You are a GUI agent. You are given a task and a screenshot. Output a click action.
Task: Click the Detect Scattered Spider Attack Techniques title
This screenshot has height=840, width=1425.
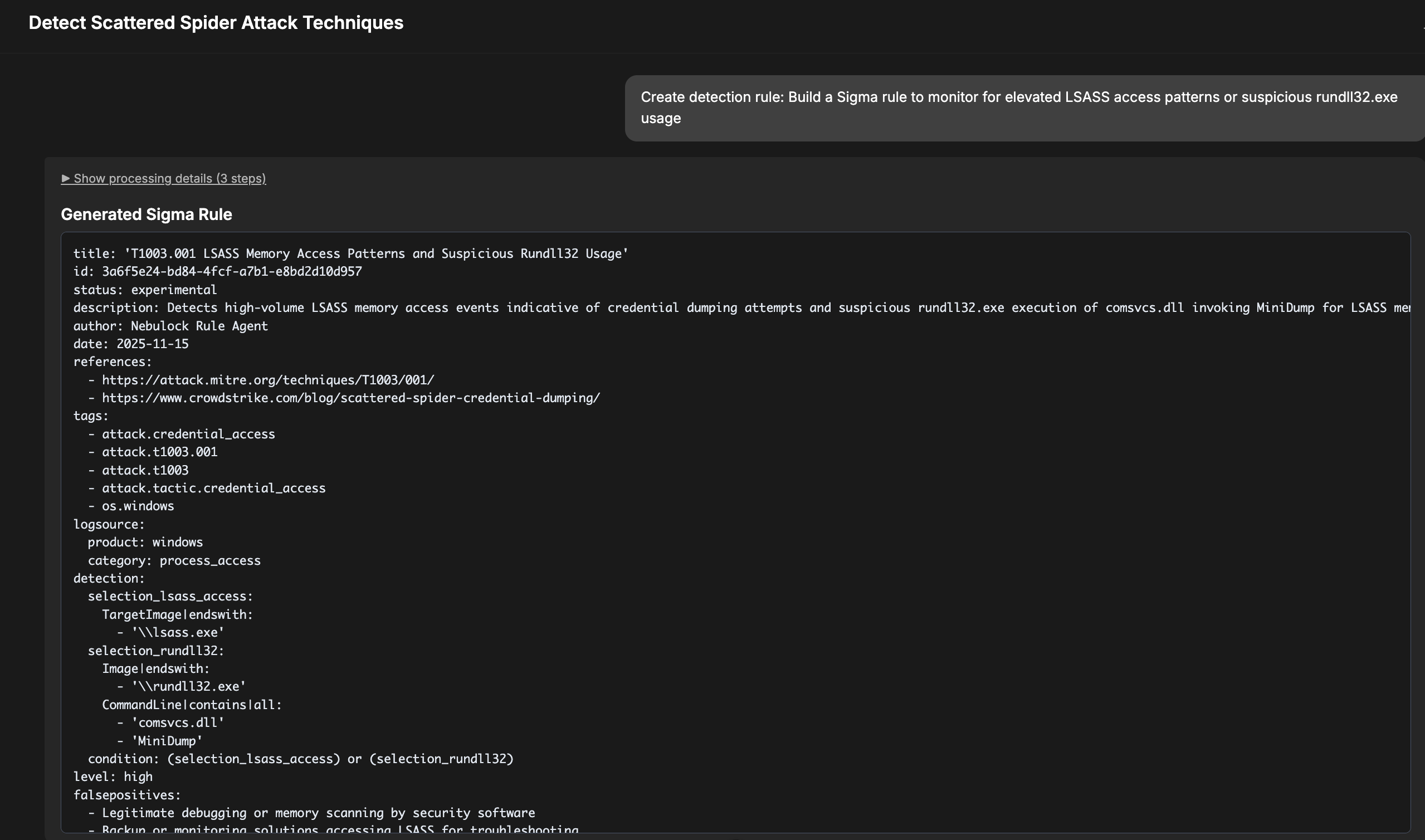[216, 23]
